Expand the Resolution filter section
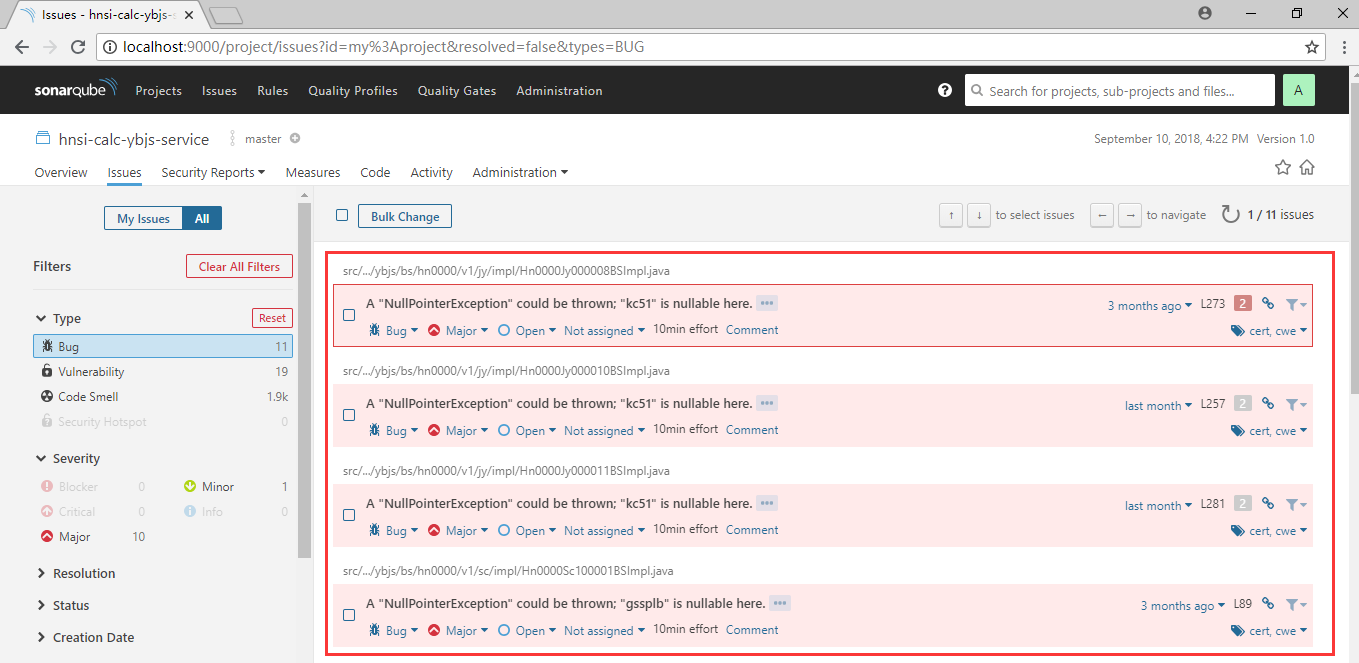The width and height of the screenshot is (1359, 663). coord(76,573)
